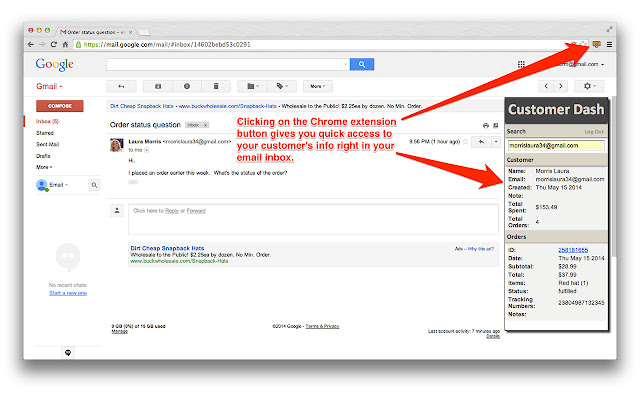
Task: Open the Labels tag dropdown
Action: (x=282, y=86)
